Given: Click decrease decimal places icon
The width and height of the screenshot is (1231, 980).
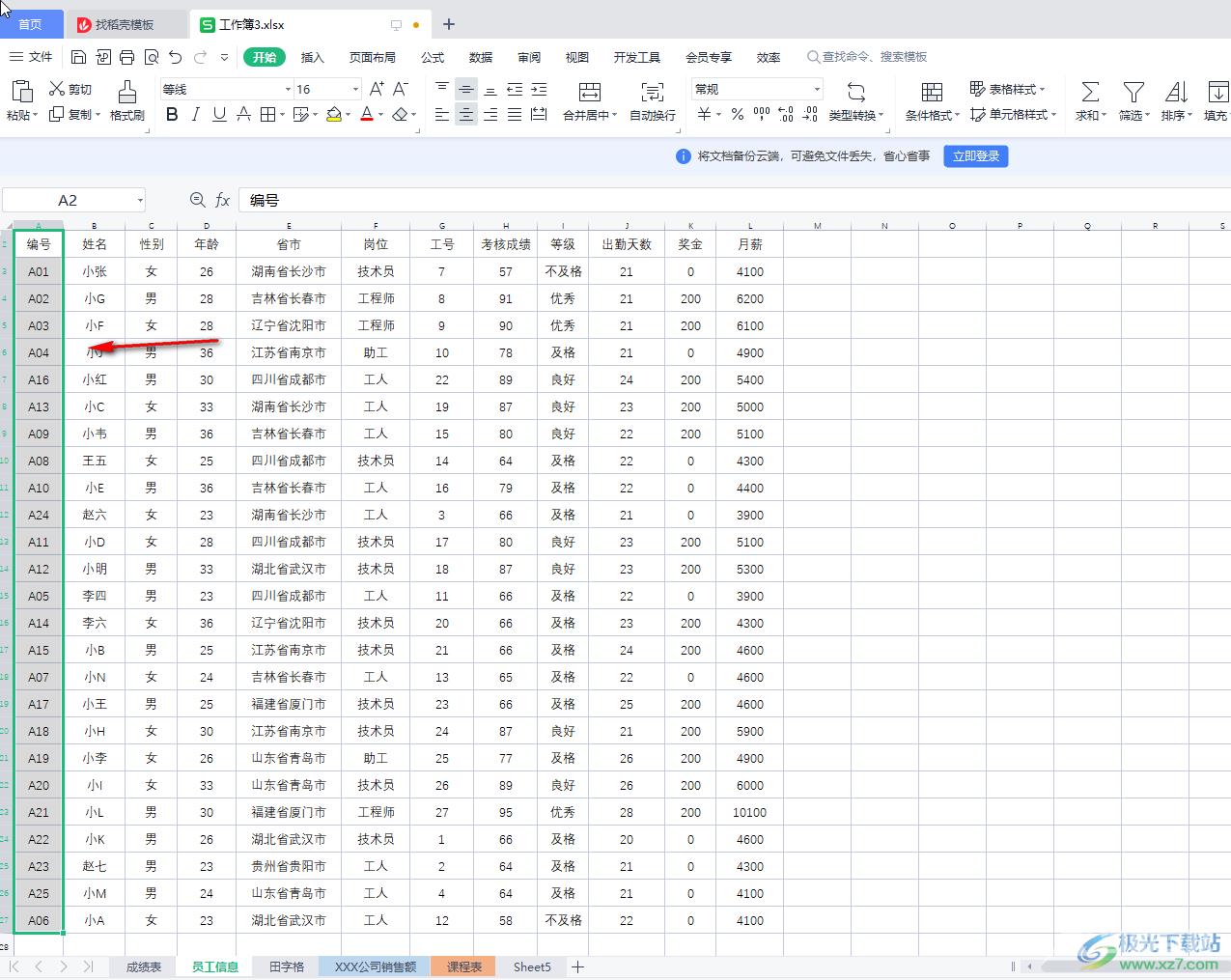Looking at the screenshot, I should [x=811, y=114].
